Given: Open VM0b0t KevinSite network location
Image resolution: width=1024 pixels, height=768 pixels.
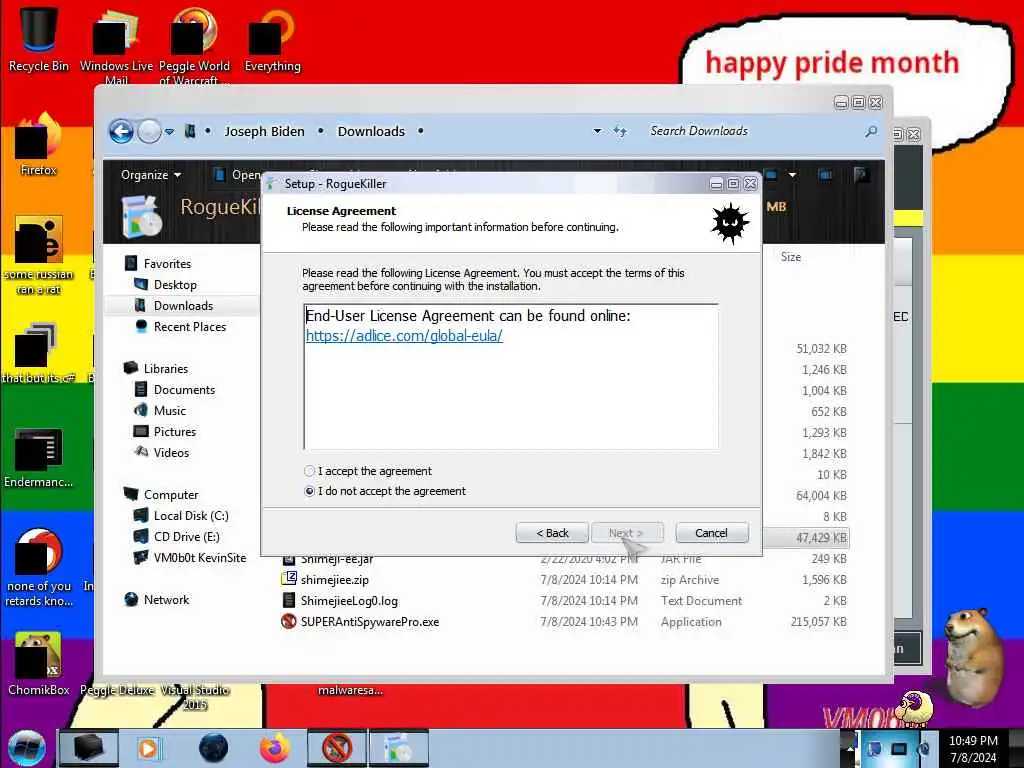Looking at the screenshot, I should pyautogui.click(x=200, y=558).
